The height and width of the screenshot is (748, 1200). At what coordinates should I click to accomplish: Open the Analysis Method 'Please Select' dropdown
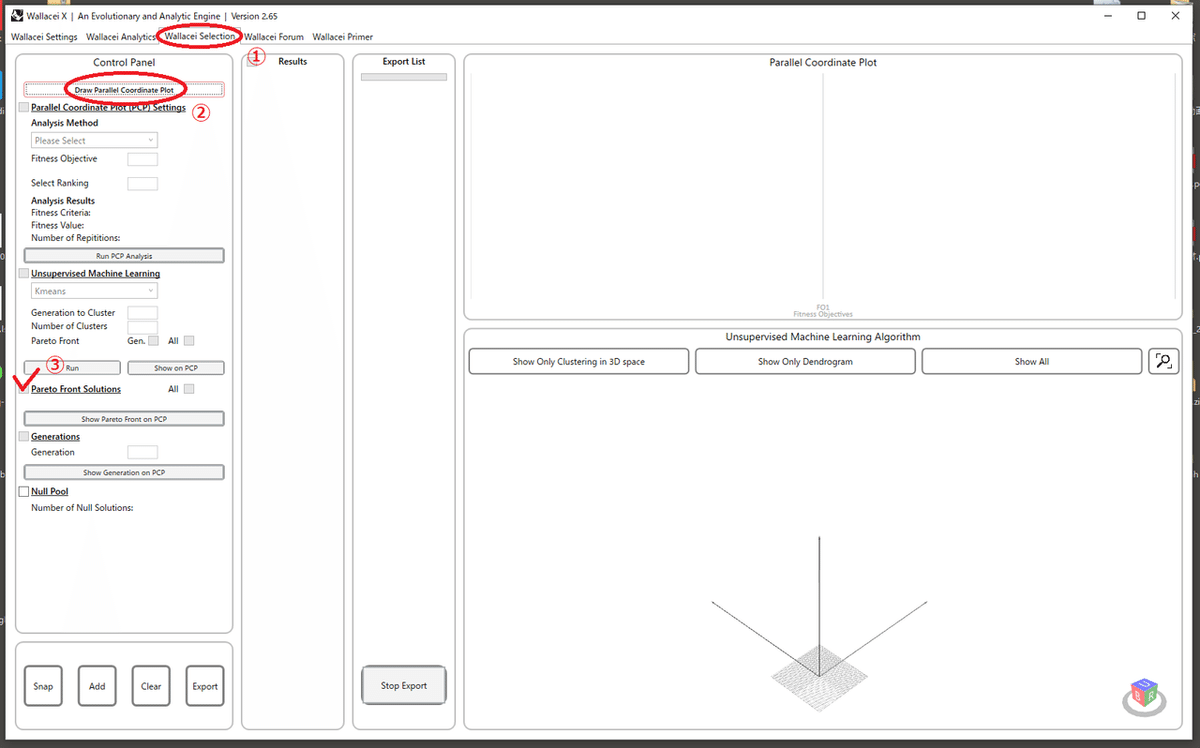tap(94, 141)
